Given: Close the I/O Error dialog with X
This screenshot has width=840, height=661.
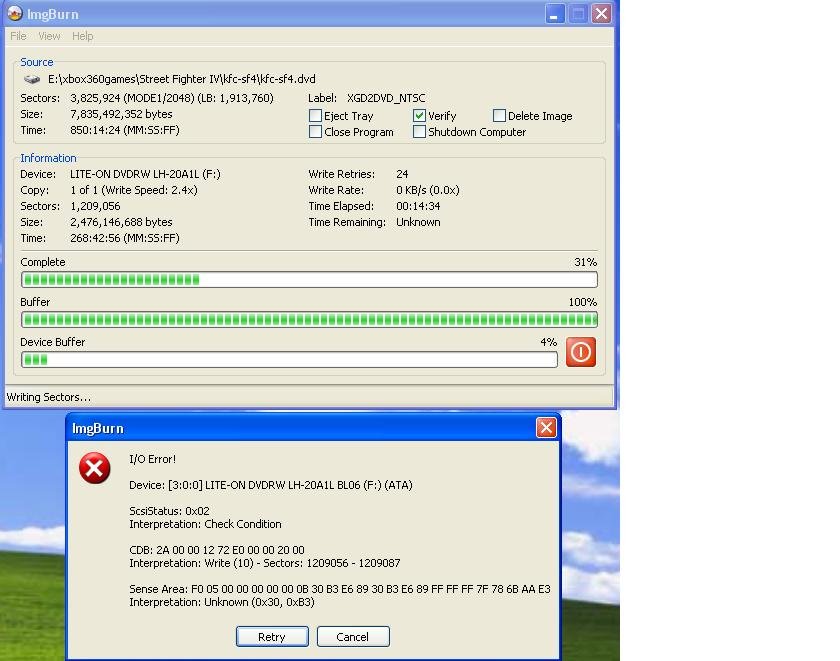Looking at the screenshot, I should (546, 427).
